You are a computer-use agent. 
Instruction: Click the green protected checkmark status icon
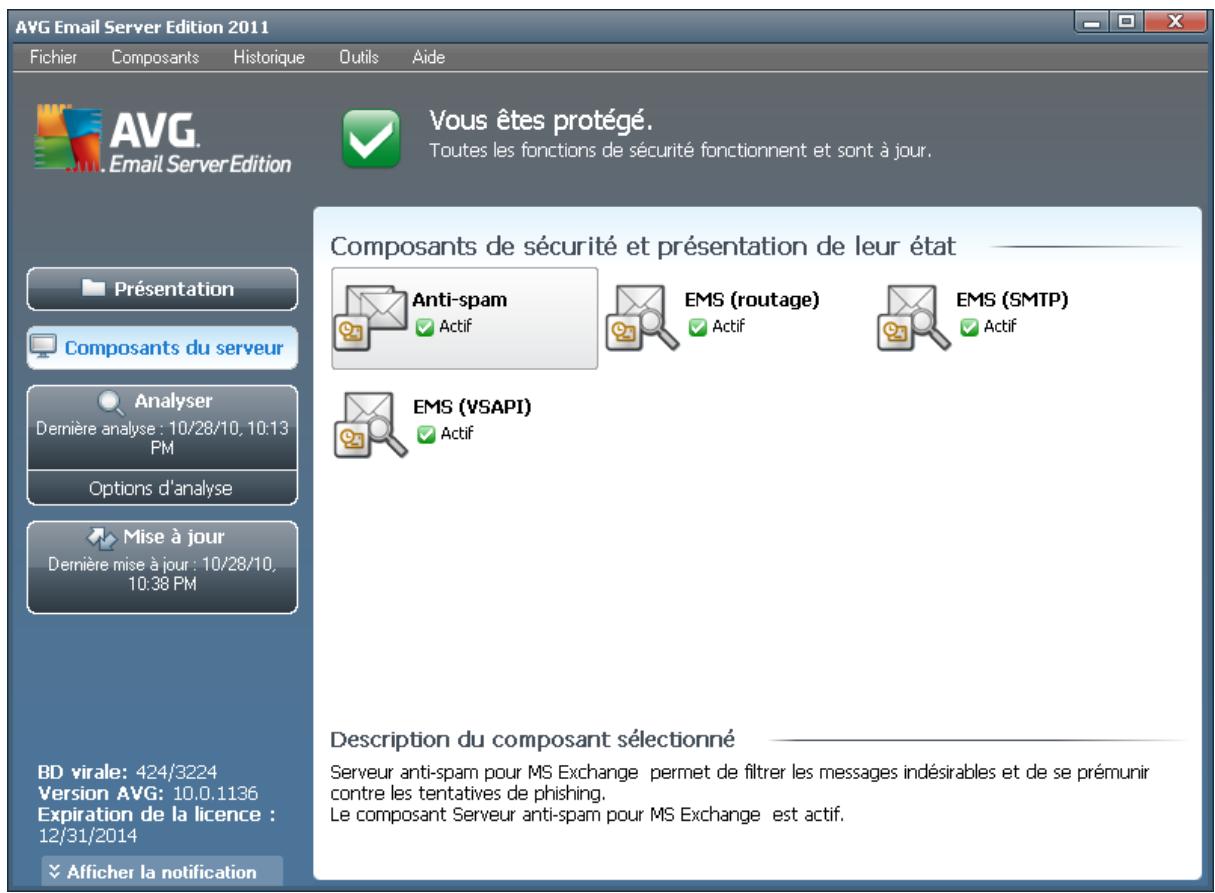coord(372,138)
